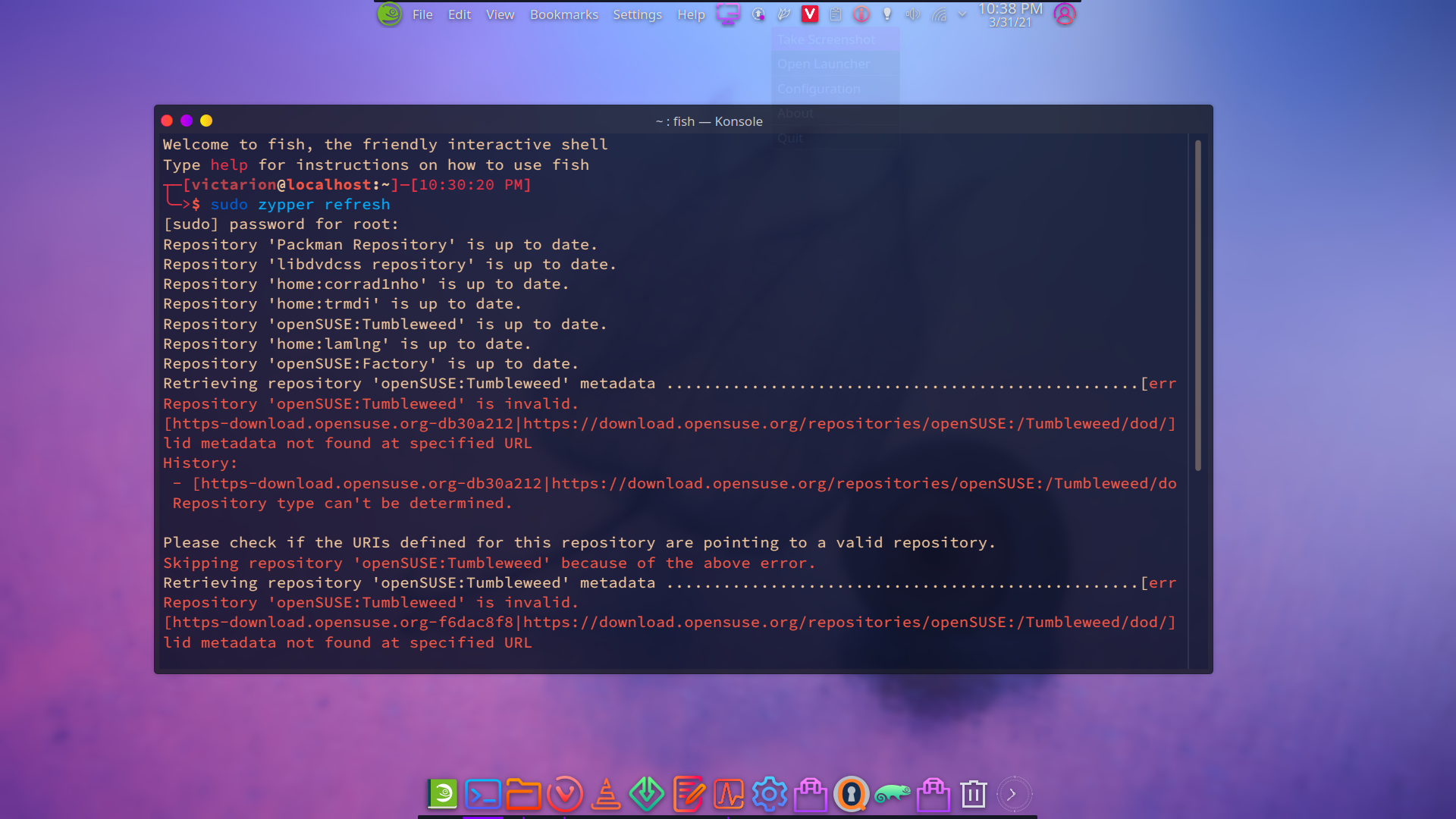
Task: Click the '~ : fish — Konsole' window title
Action: (709, 121)
